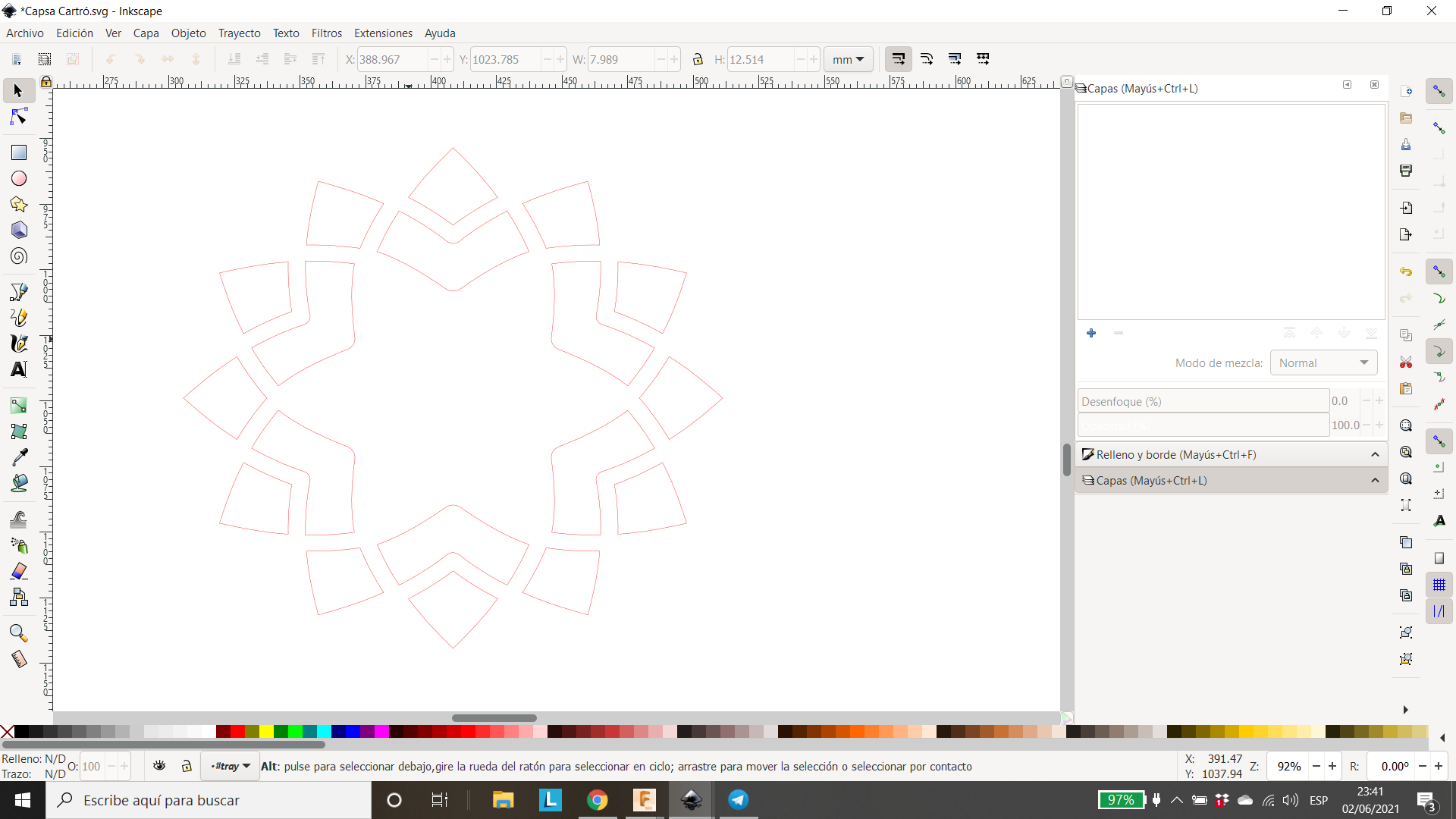Open the Trayecto menu

tap(240, 33)
